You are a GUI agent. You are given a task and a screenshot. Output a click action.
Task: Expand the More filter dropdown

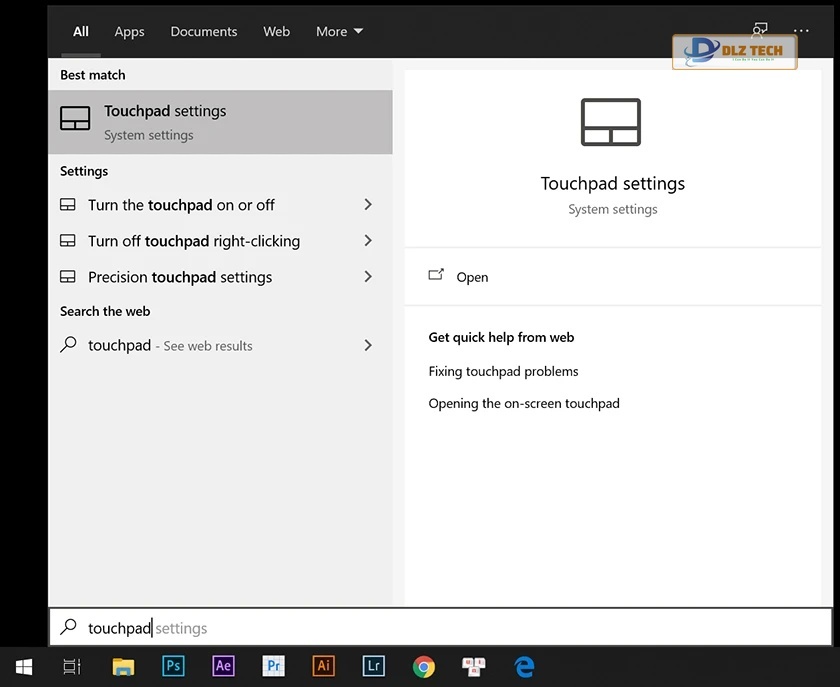[x=338, y=31]
